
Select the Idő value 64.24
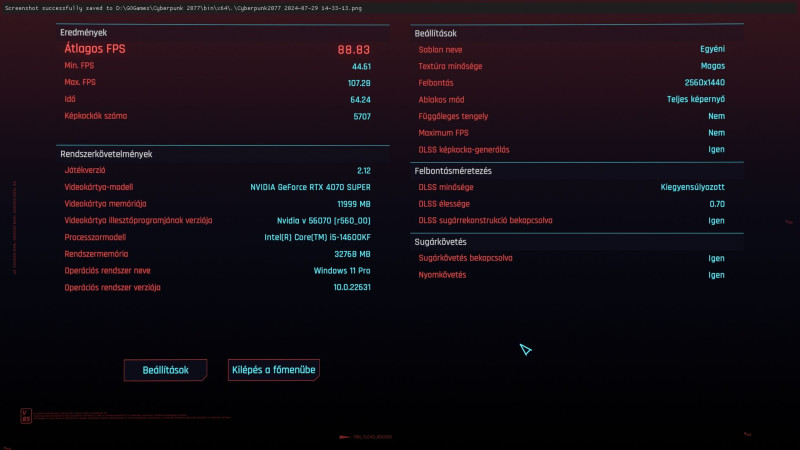point(360,100)
